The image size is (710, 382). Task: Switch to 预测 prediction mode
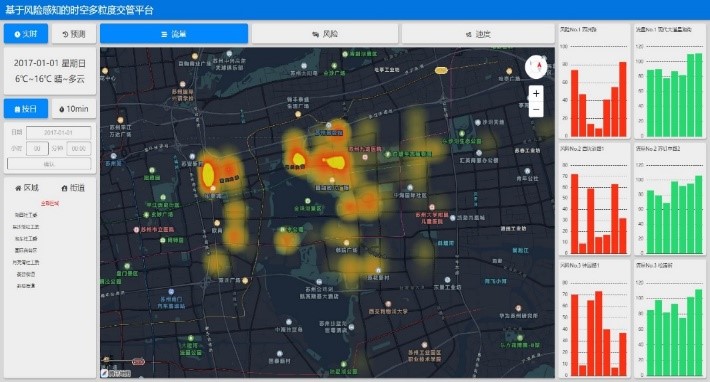tap(74, 34)
